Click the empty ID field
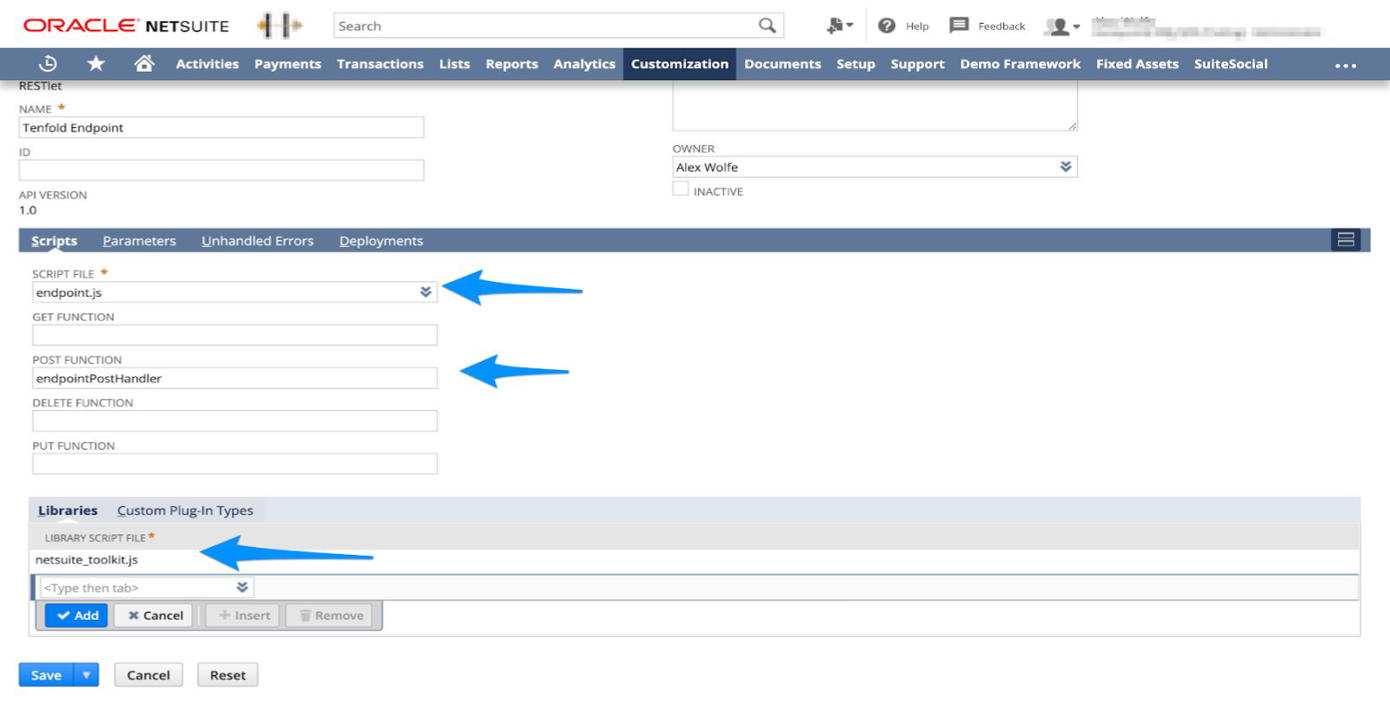 pyautogui.click(x=221, y=171)
